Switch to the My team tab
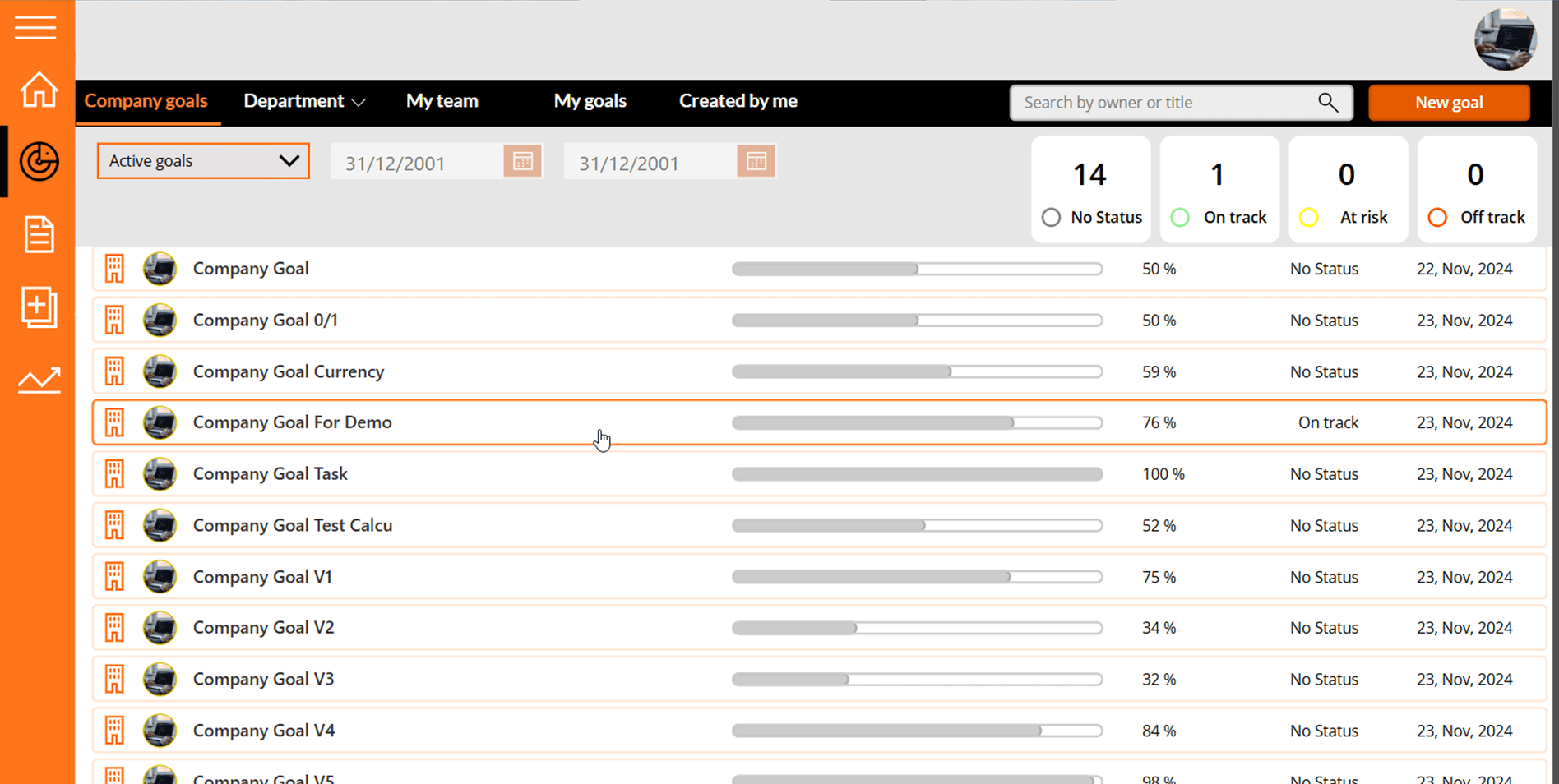Screen dimensions: 1559x784 tap(442, 101)
